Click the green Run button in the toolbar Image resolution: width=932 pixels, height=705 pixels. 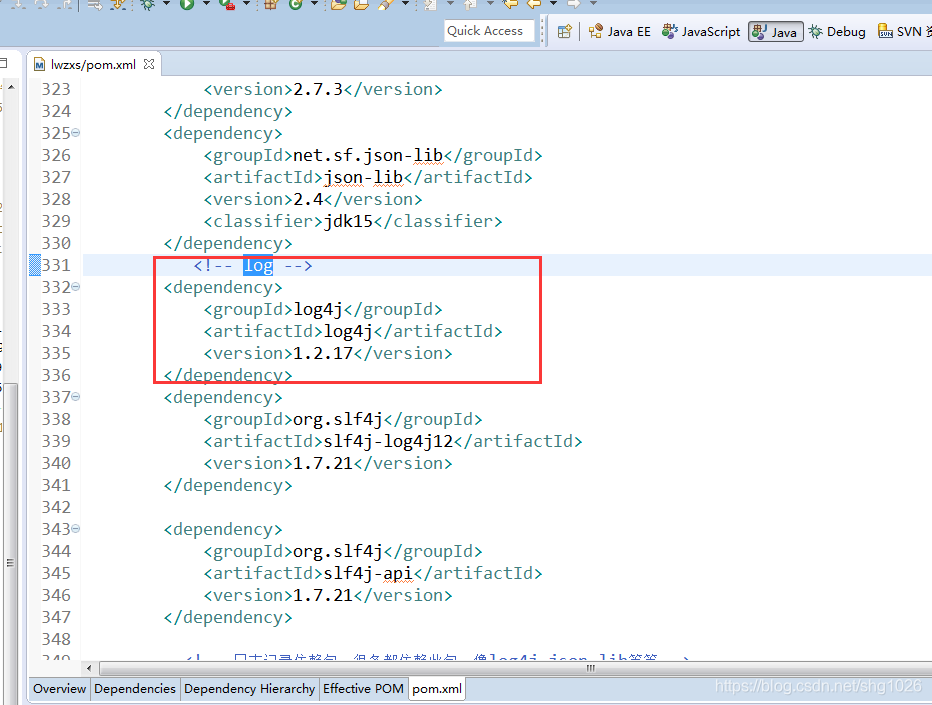[x=187, y=5]
